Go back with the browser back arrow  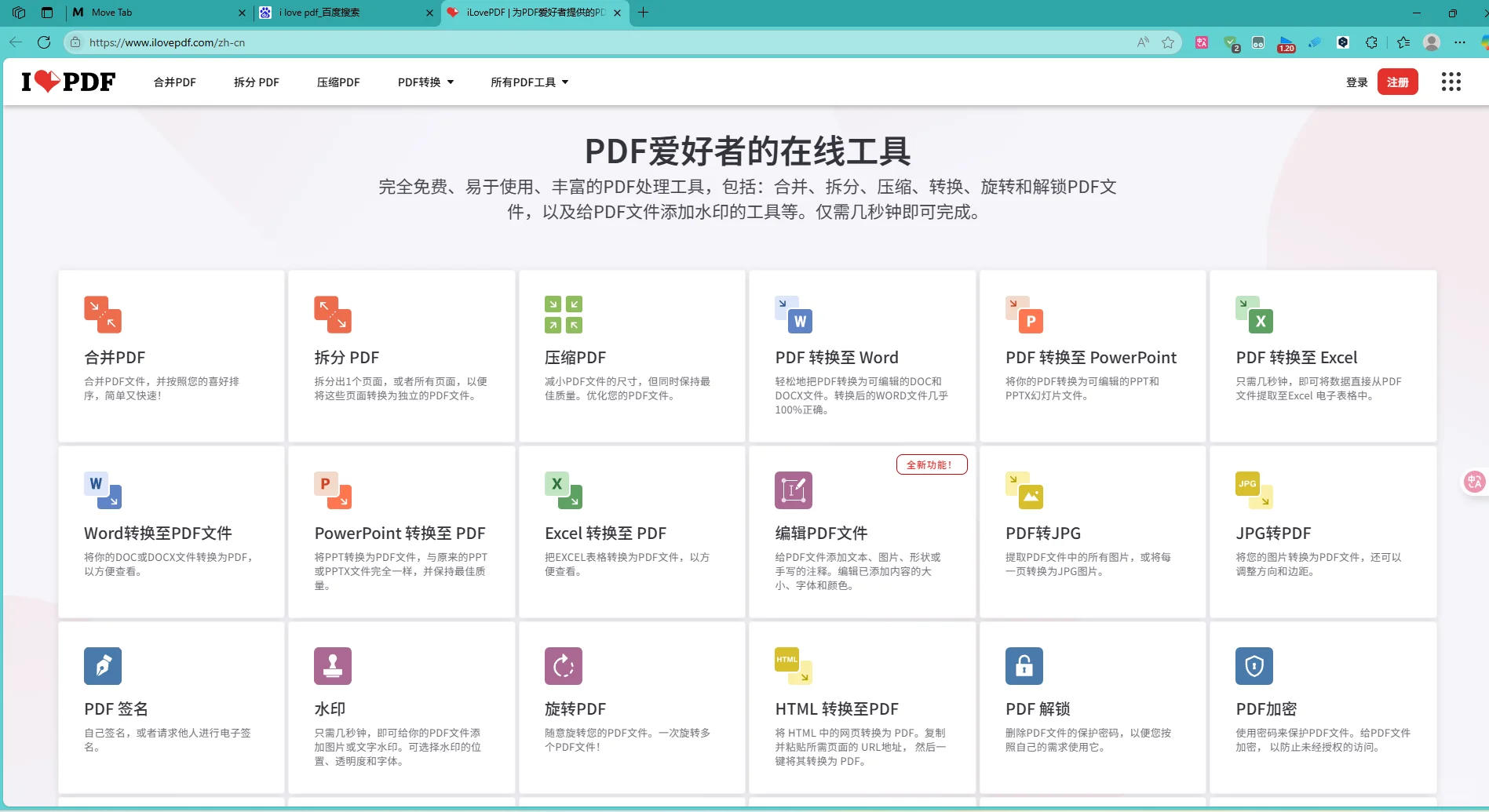coord(16,42)
